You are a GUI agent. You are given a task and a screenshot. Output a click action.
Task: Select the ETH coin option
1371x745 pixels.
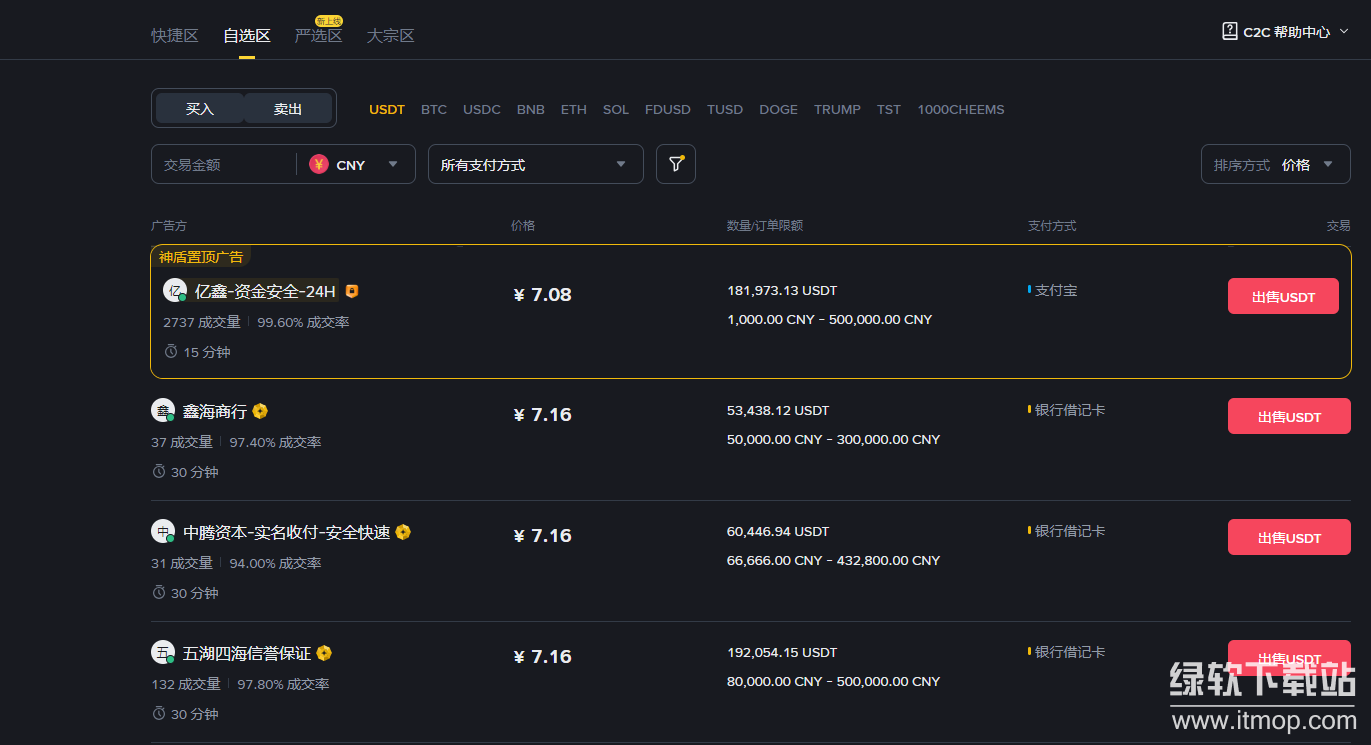574,110
